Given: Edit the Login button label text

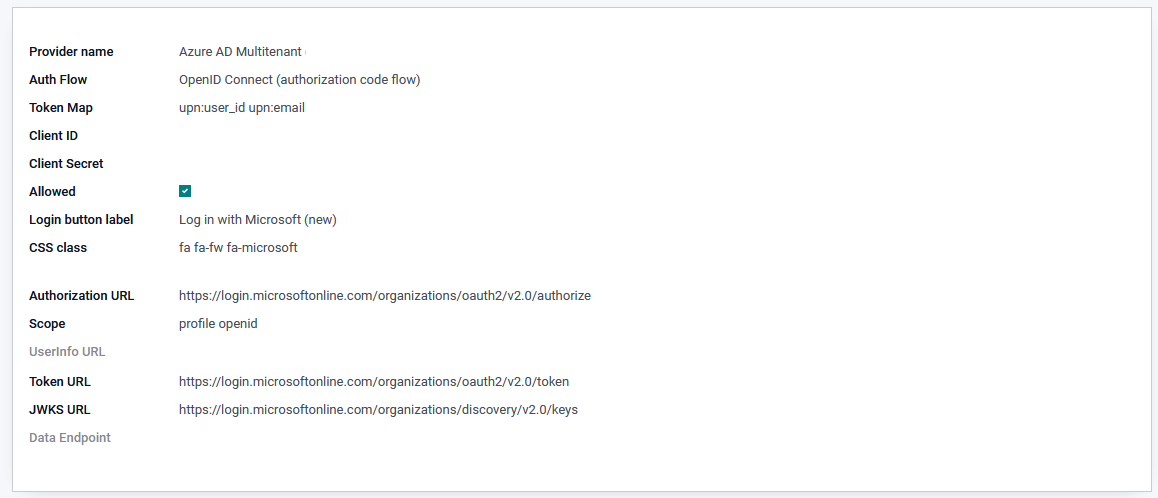Looking at the screenshot, I should pos(264,219).
